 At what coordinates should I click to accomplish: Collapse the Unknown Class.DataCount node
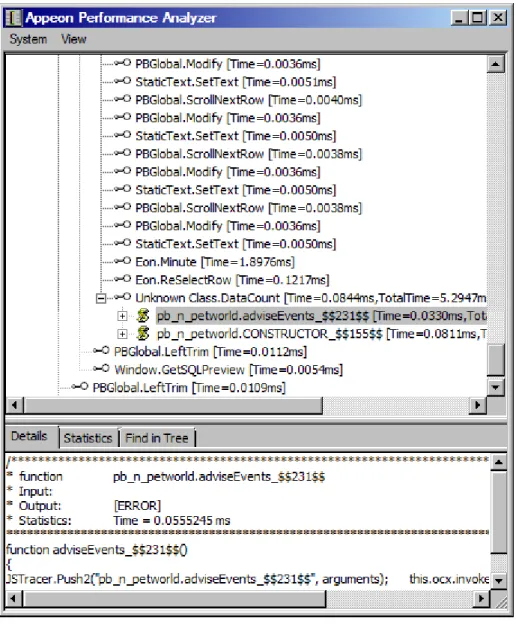point(101,299)
